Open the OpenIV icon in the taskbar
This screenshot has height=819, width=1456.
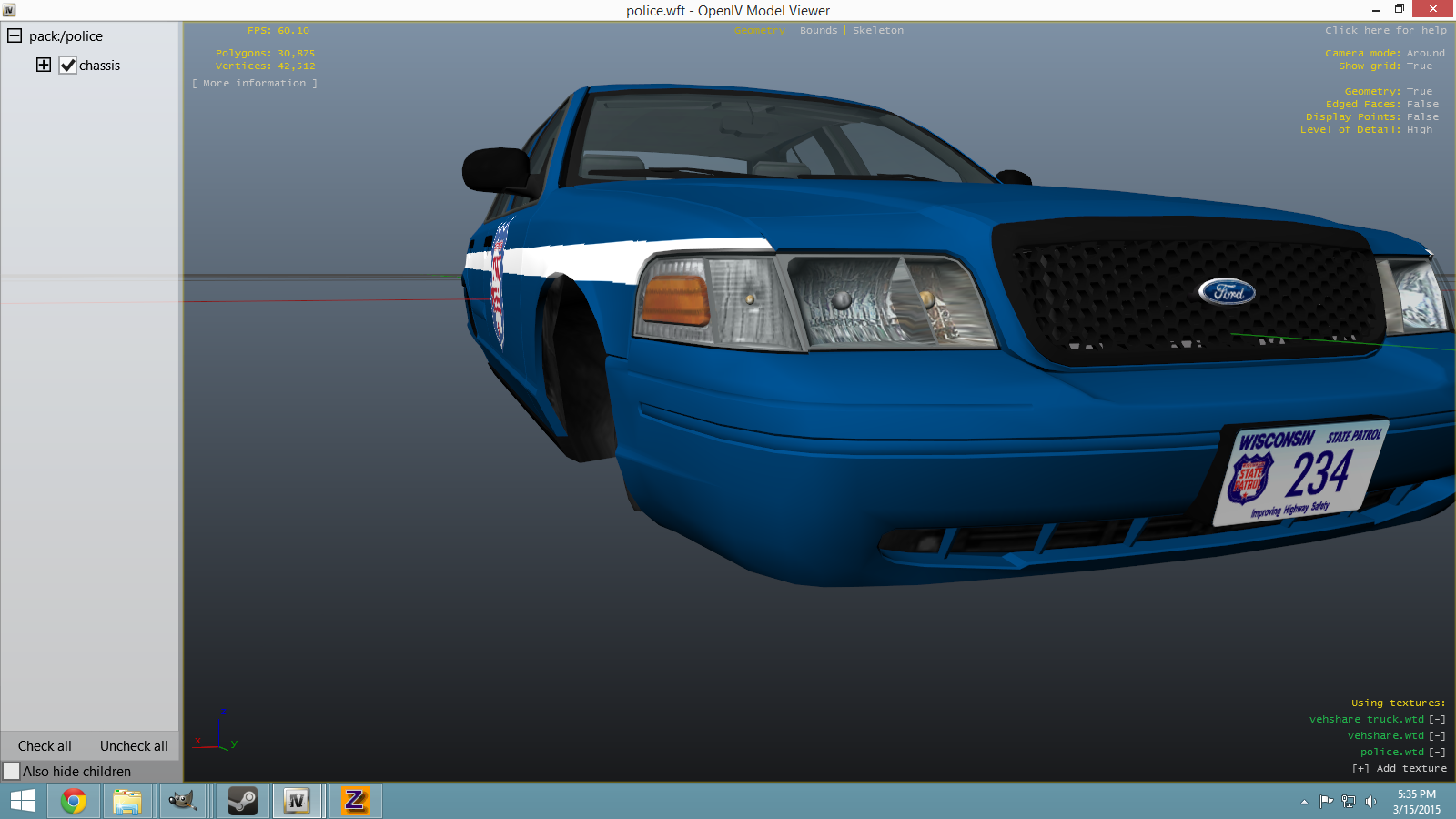[x=297, y=801]
